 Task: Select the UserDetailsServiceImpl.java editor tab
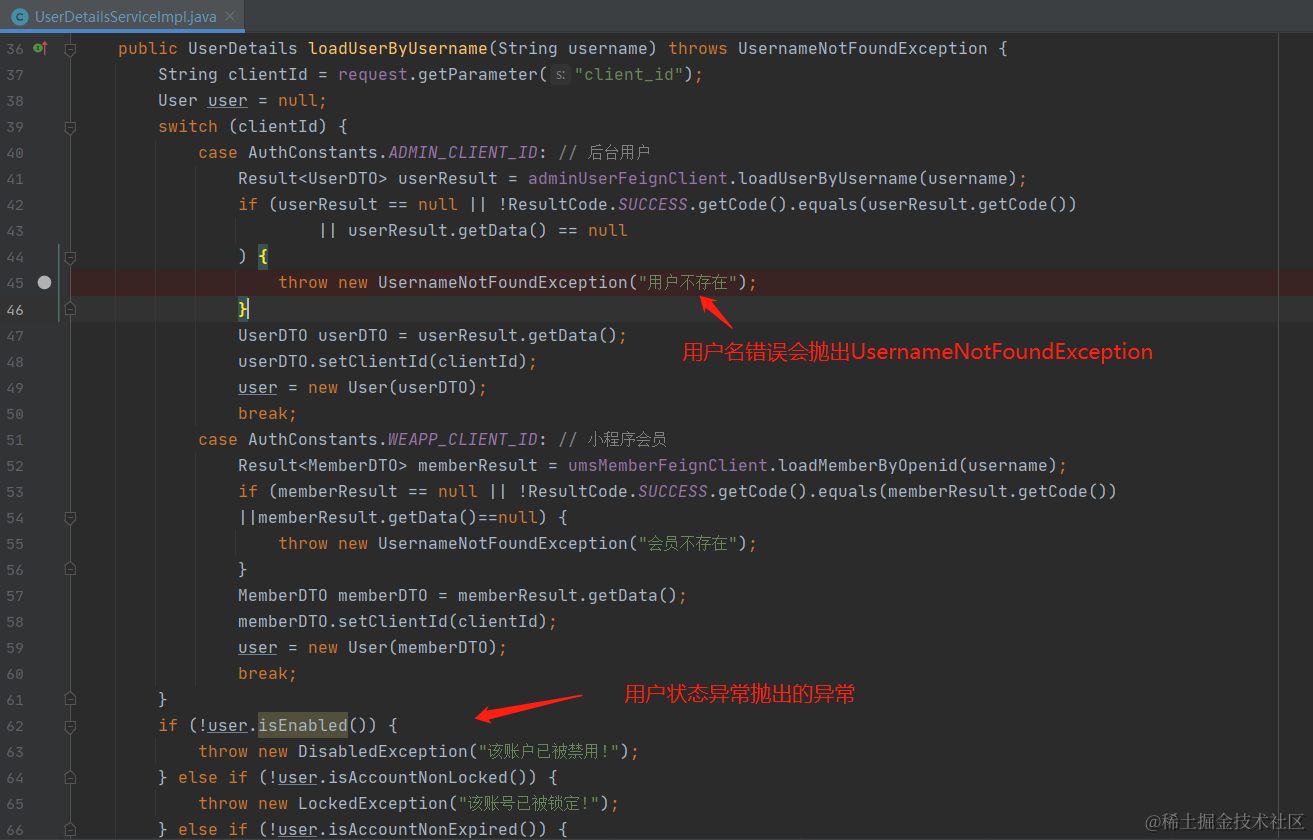point(122,16)
